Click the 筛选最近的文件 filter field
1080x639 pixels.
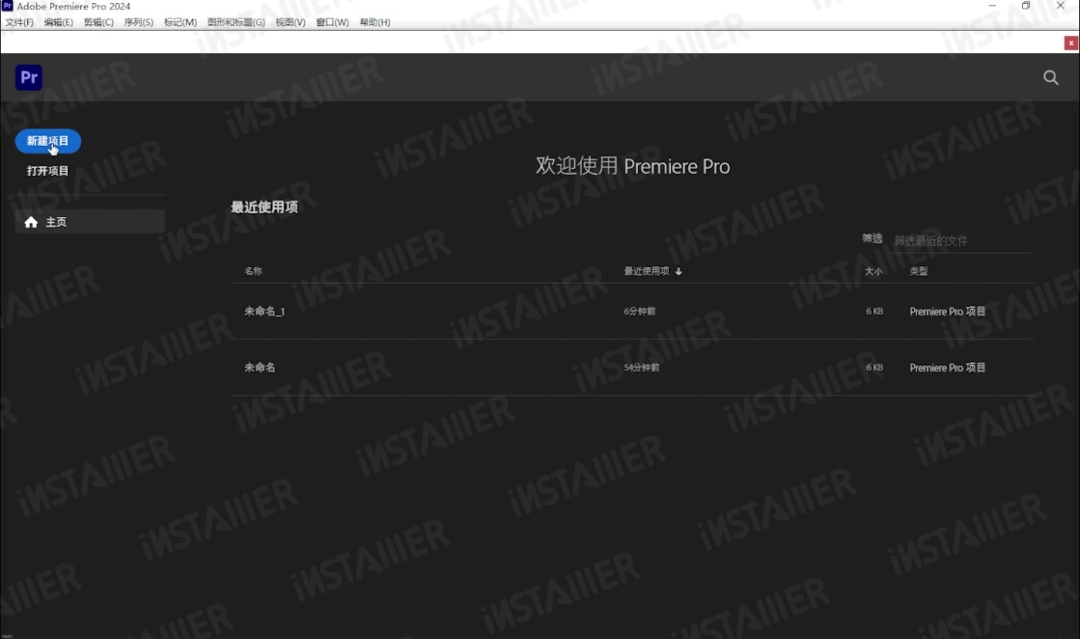pyautogui.click(x=964, y=241)
